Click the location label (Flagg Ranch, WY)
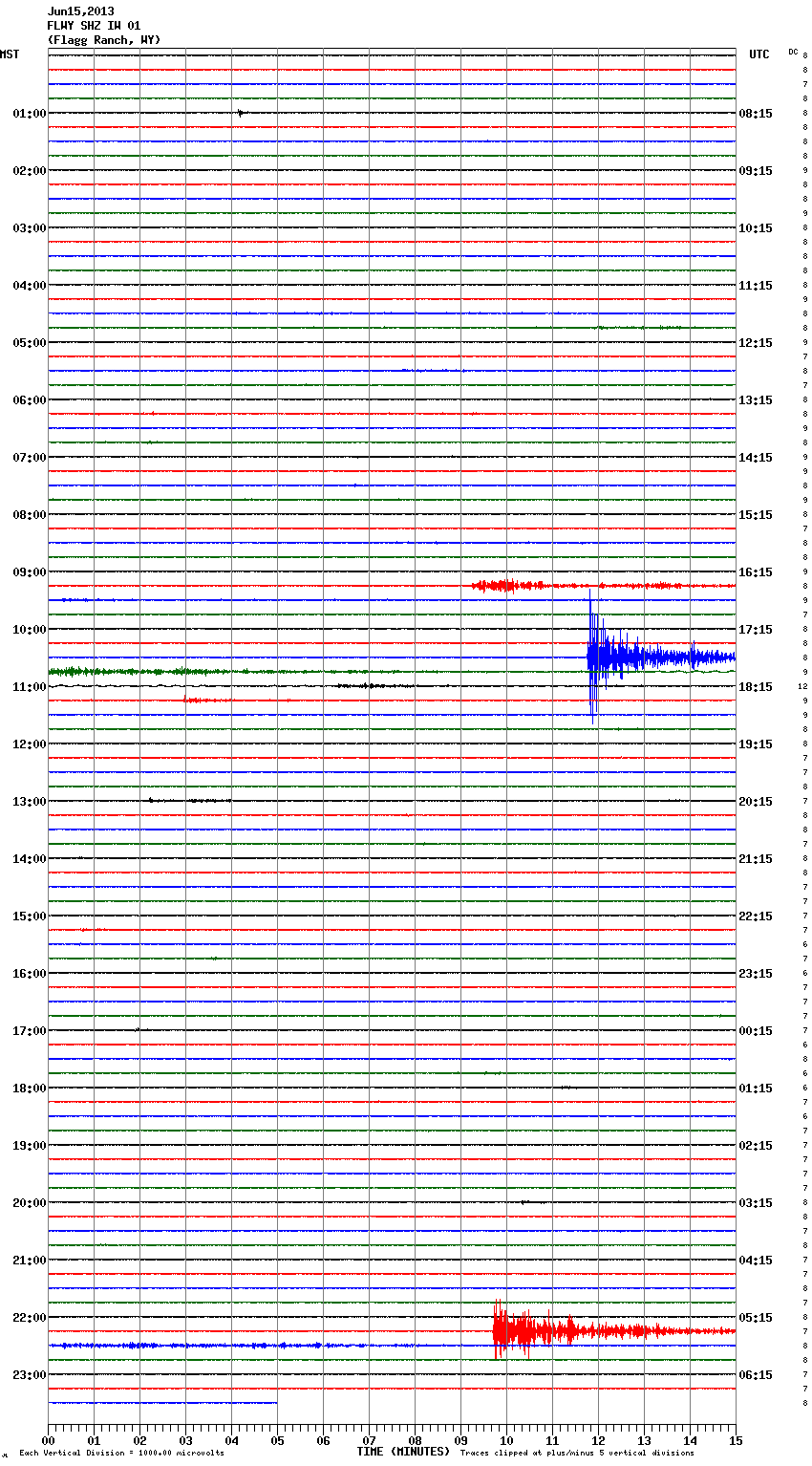This screenshot has width=812, height=1466. coord(104,40)
